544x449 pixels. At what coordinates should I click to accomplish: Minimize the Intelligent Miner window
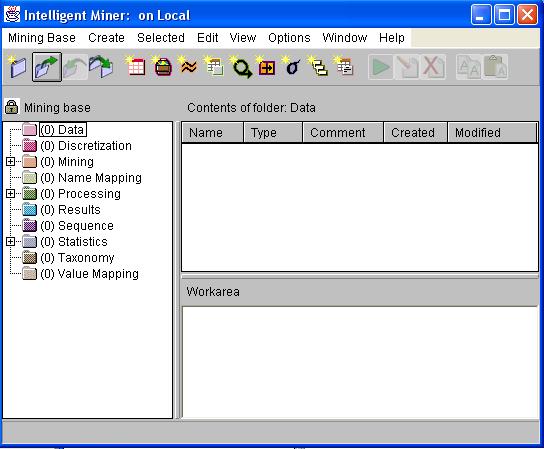pyautogui.click(x=481, y=15)
